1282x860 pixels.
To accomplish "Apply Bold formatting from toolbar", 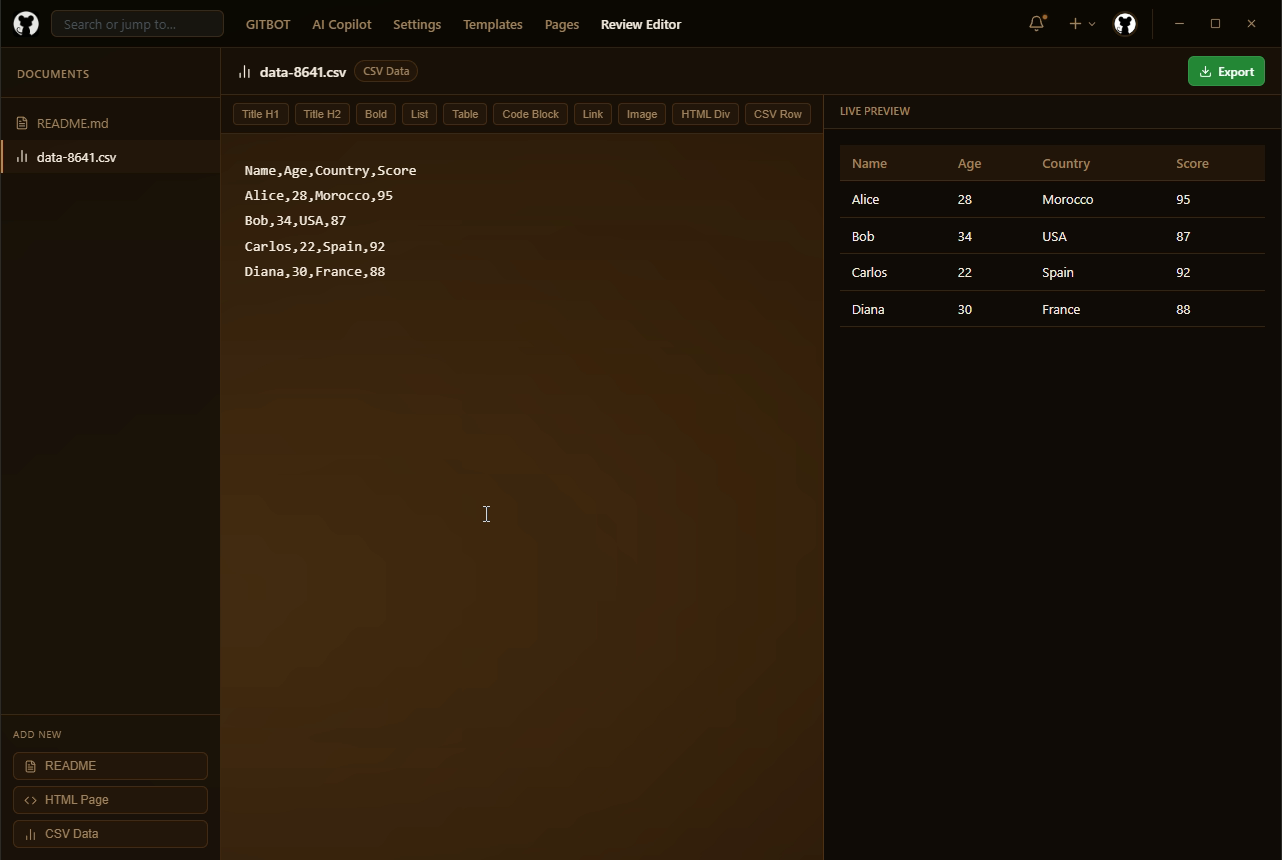I will 376,114.
